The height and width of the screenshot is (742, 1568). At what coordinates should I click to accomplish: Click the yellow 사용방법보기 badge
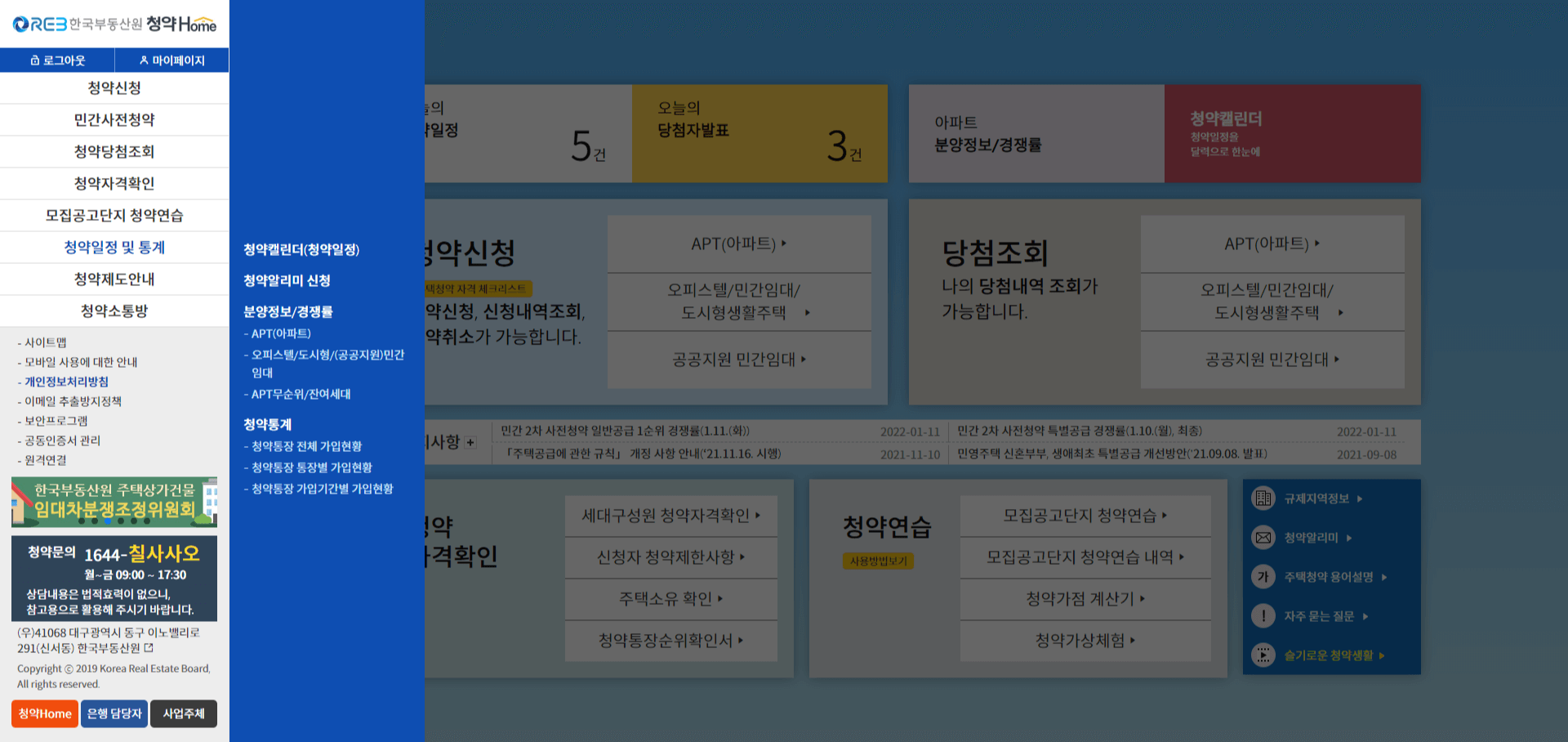pyautogui.click(x=879, y=561)
